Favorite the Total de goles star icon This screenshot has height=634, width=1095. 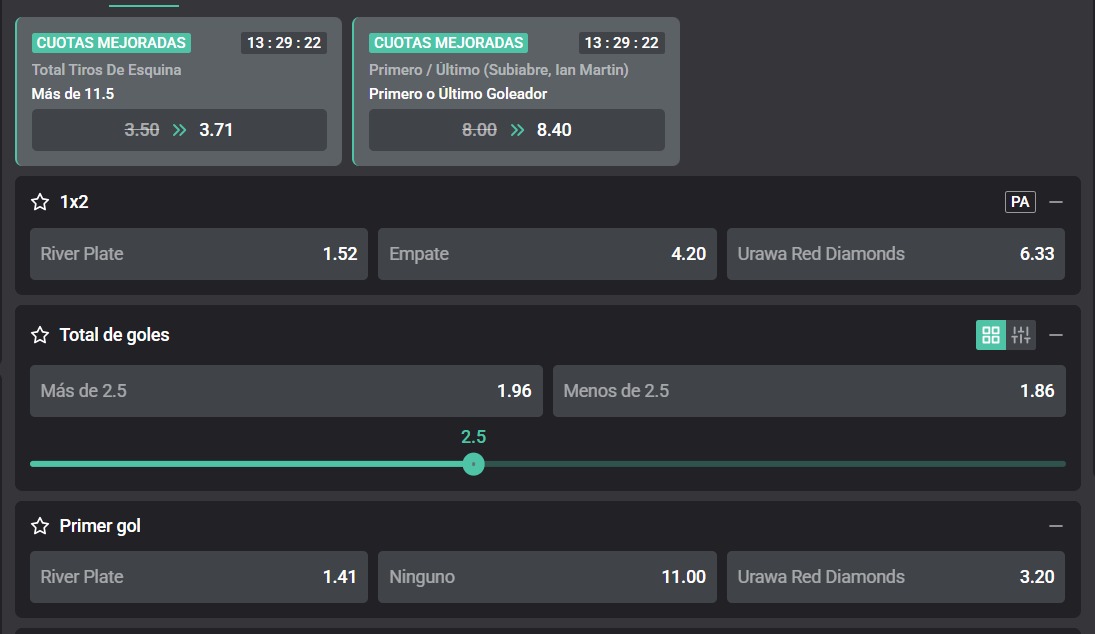tap(40, 335)
